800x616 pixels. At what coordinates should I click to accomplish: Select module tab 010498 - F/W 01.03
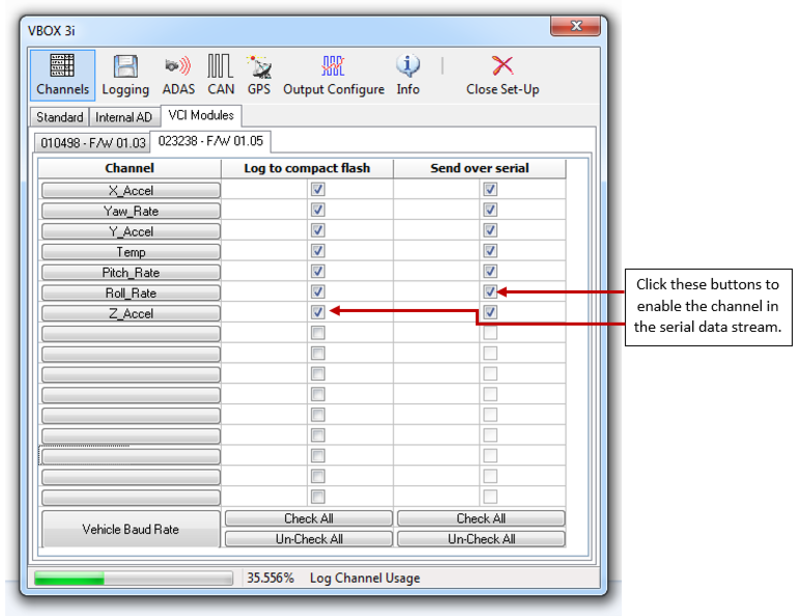[x=93, y=142]
